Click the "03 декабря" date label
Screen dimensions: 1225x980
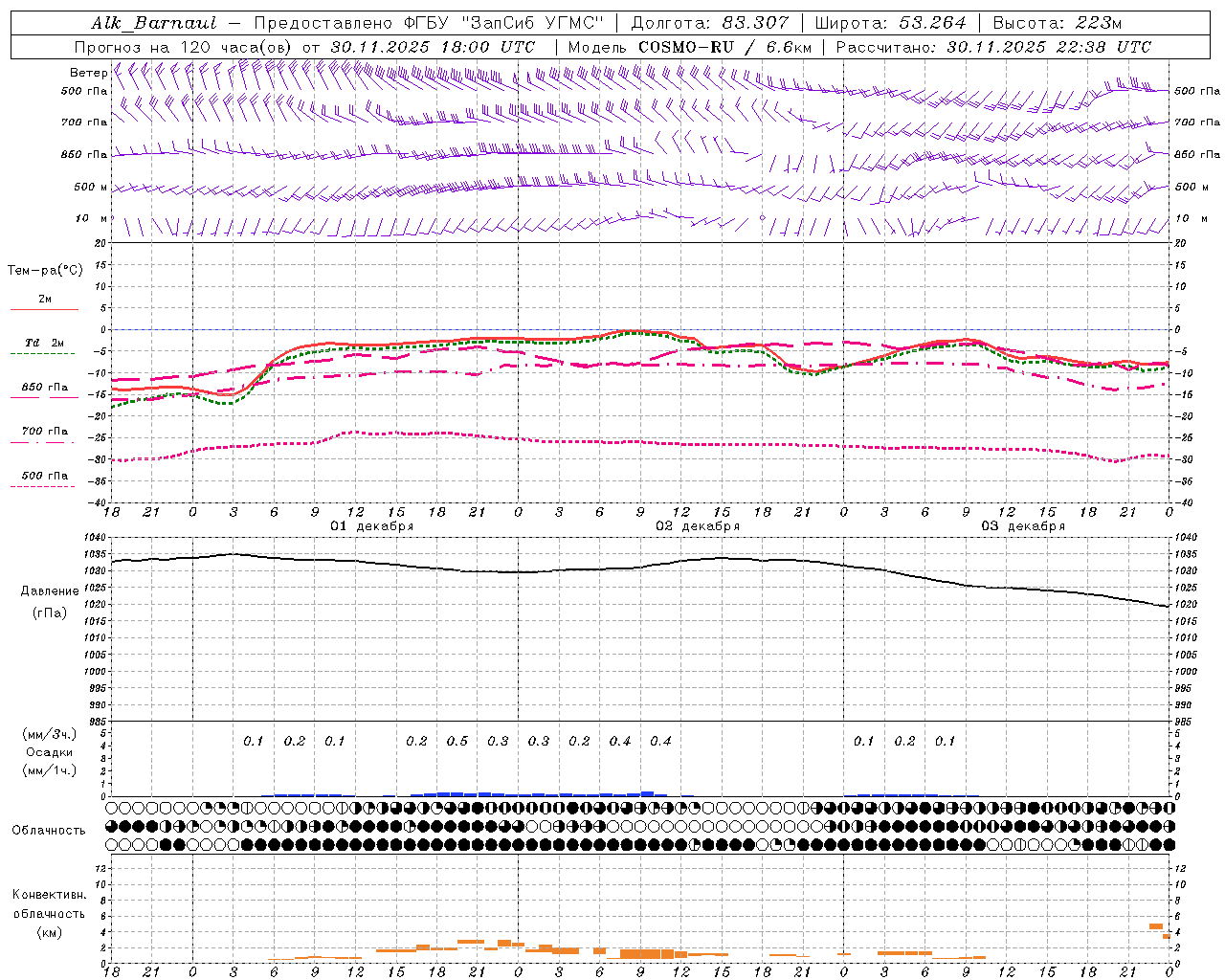tap(1023, 526)
